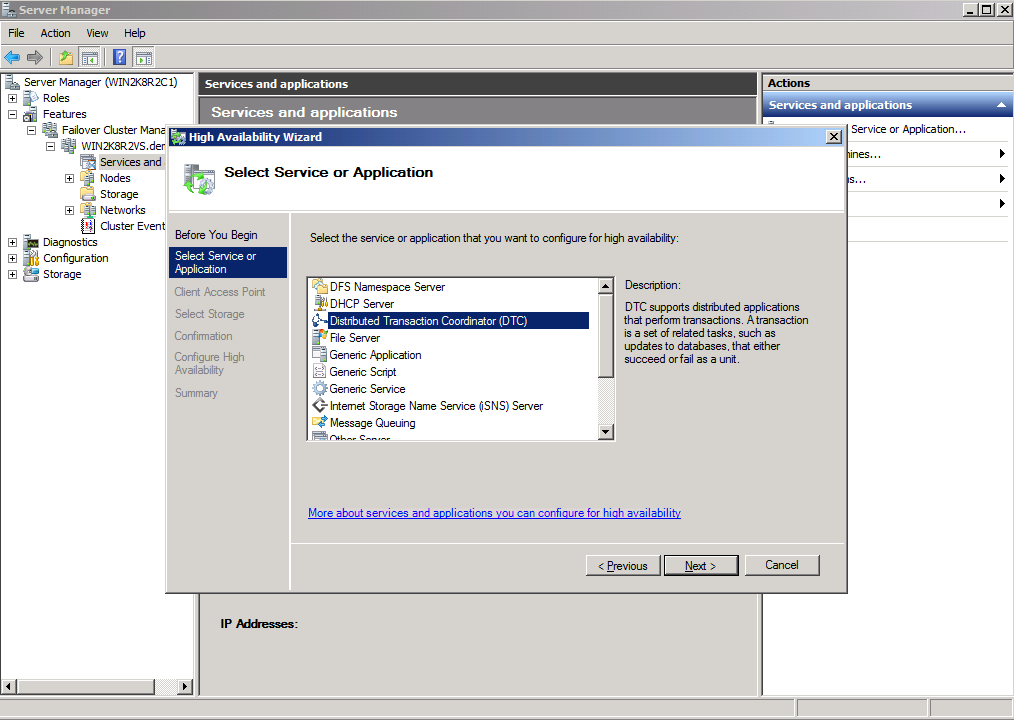
Task: Select Generic Script in the list
Action: pyautogui.click(x=362, y=372)
